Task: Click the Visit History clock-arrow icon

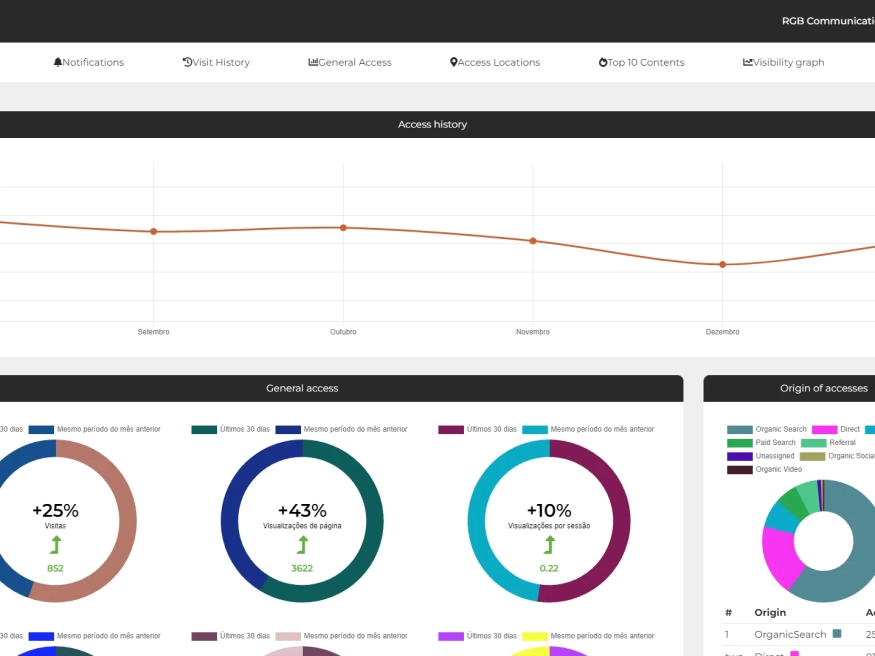Action: point(186,61)
